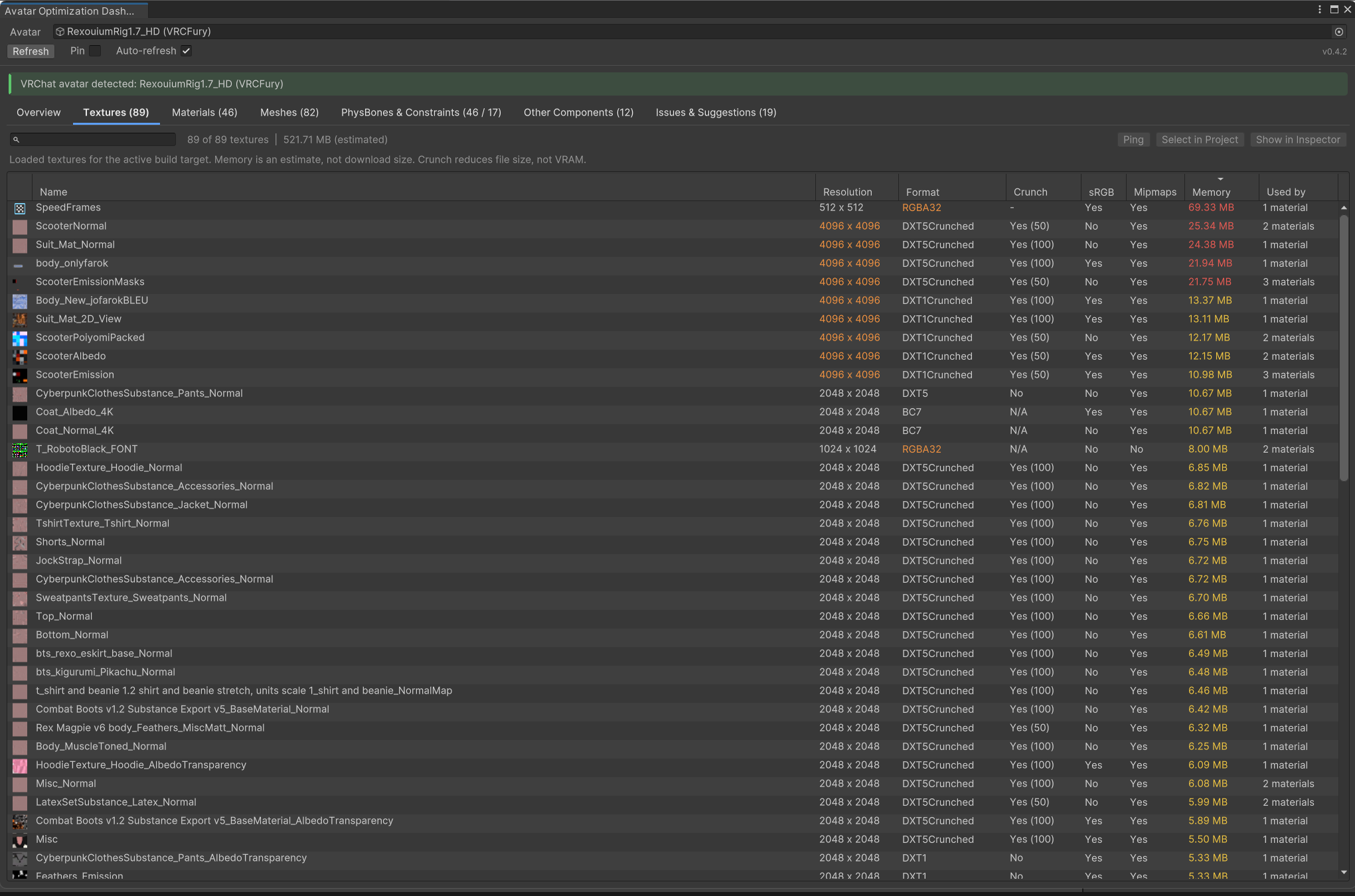The image size is (1355, 896).
Task: Switch to the Materials (46) tab
Action: [x=204, y=113]
